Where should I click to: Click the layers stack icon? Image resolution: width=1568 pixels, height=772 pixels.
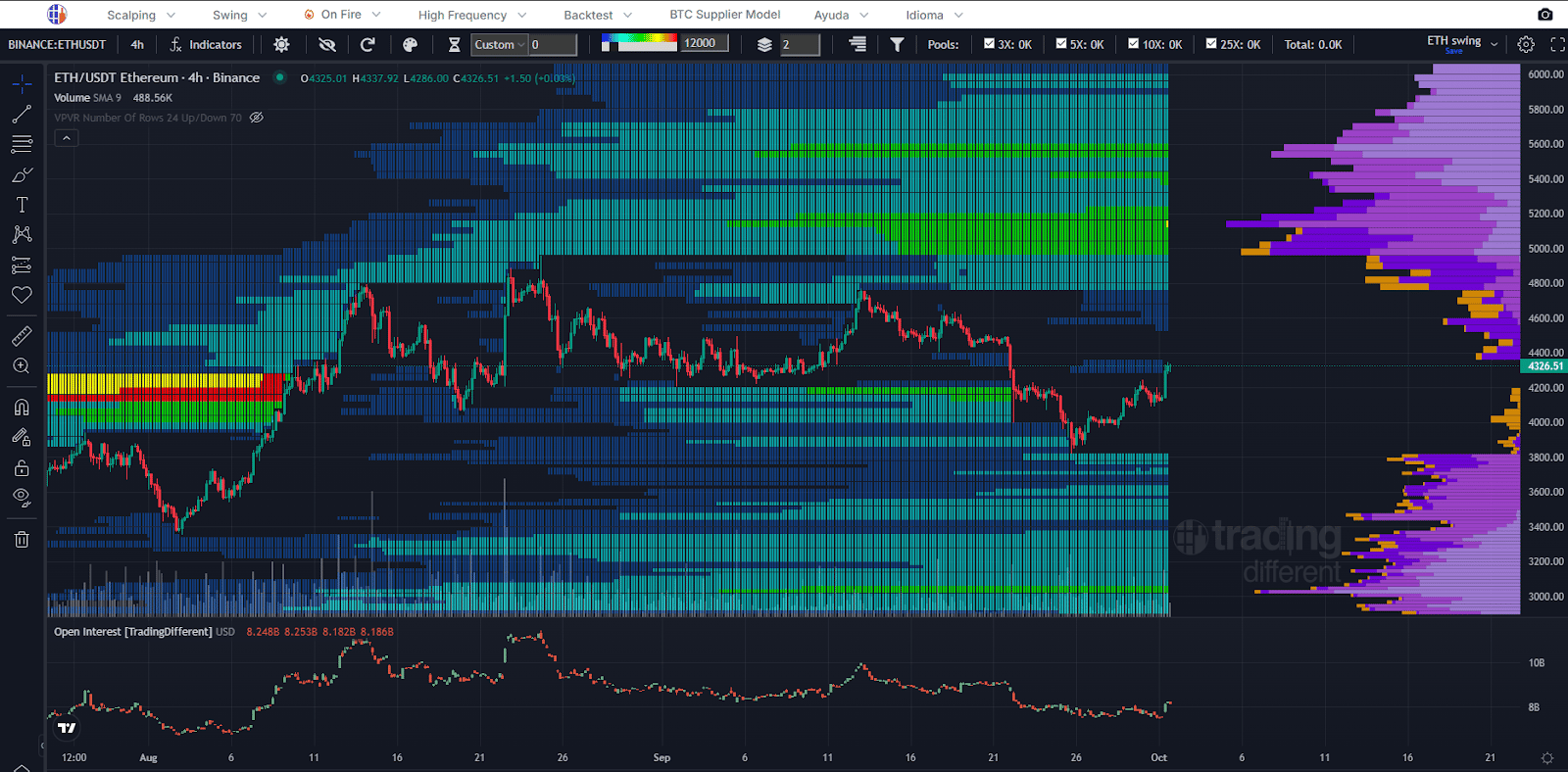764,44
